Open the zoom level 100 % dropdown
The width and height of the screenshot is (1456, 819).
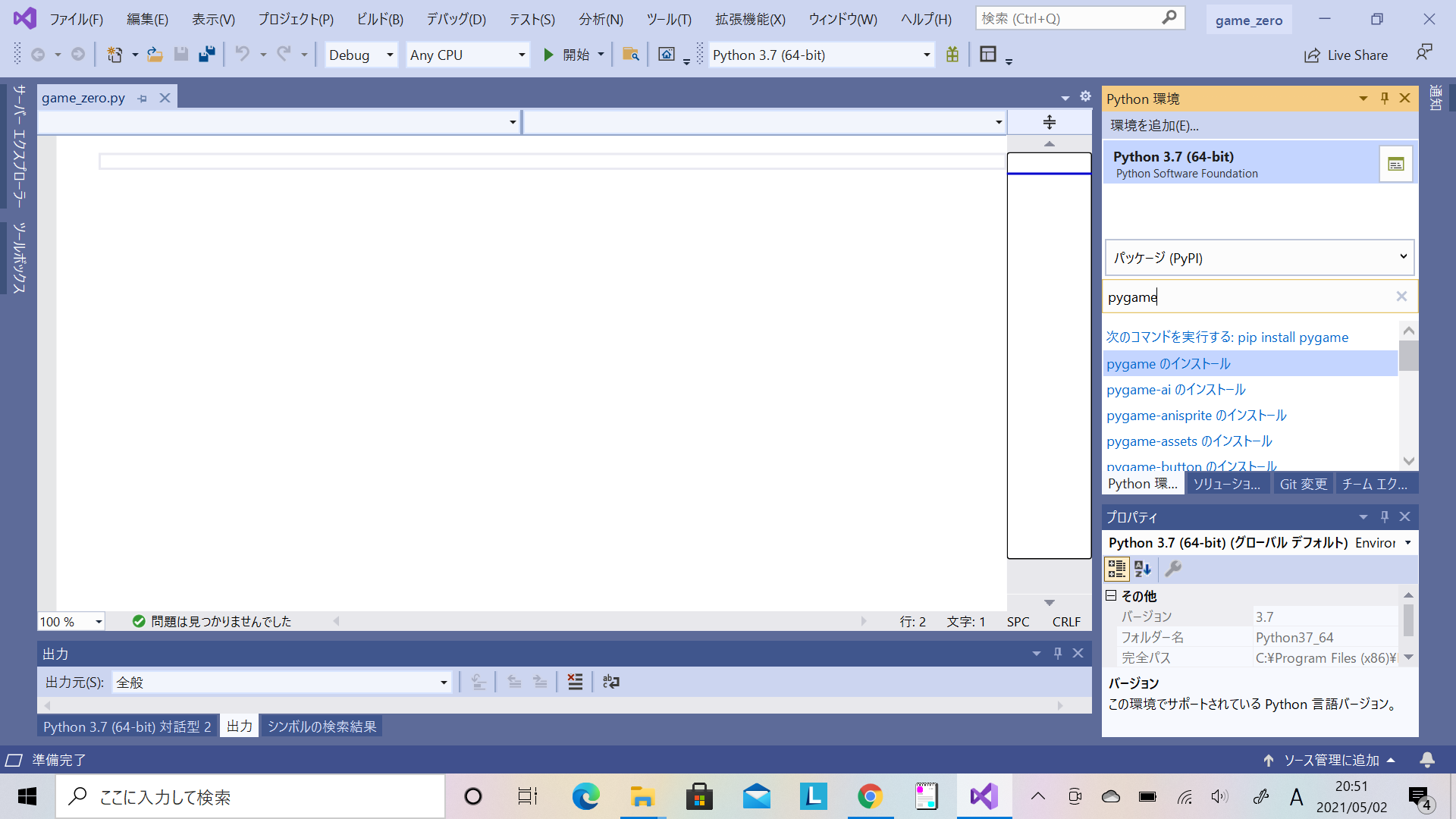pos(71,622)
